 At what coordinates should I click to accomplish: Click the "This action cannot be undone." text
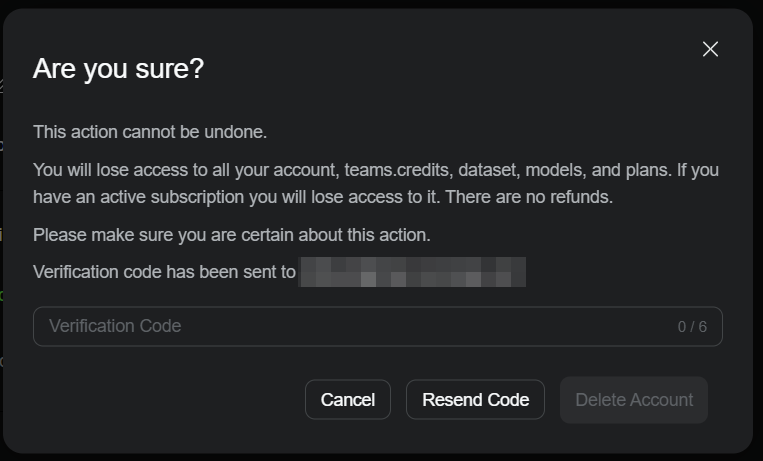coord(150,132)
